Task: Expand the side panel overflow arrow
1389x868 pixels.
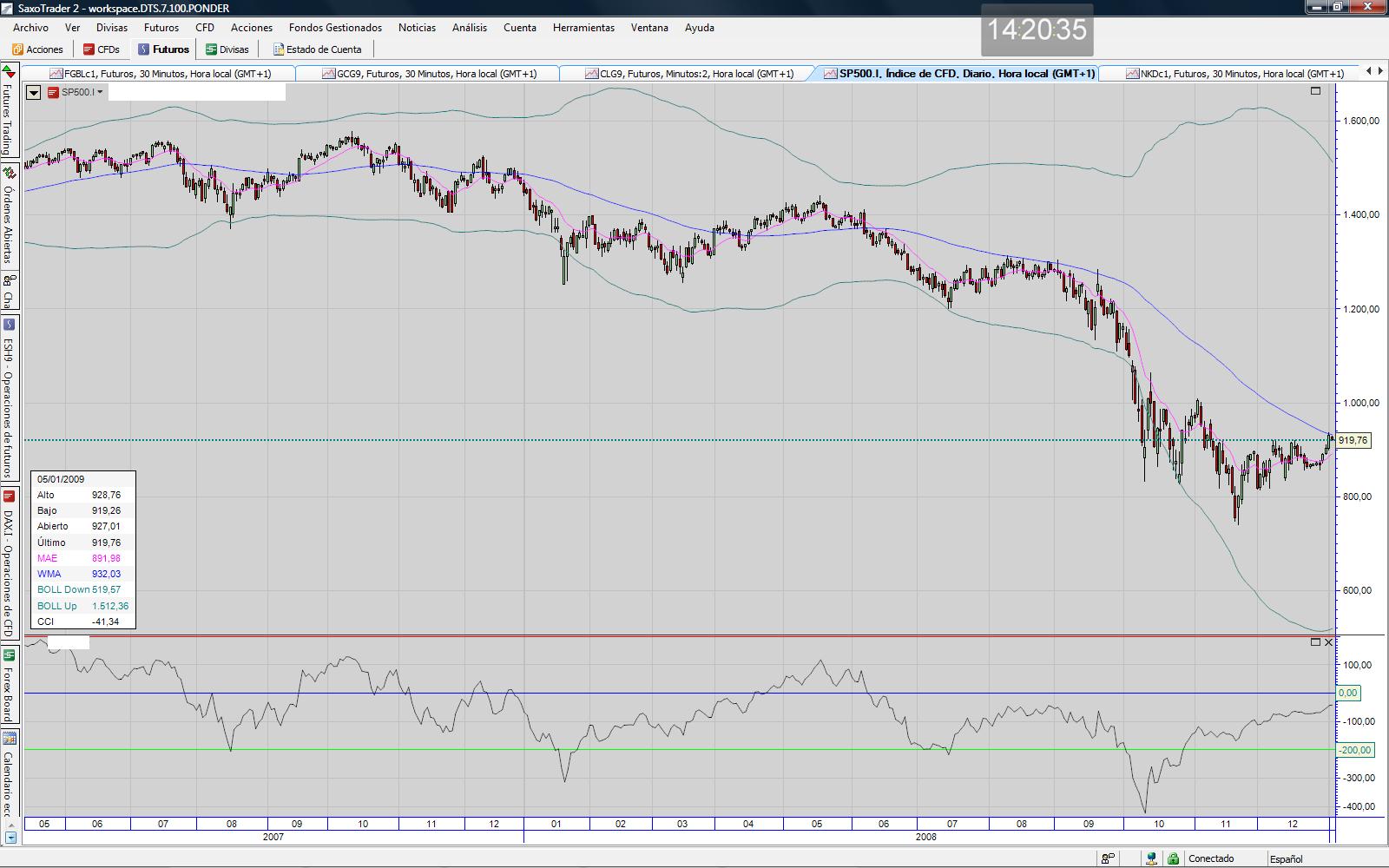Action: 9,838
